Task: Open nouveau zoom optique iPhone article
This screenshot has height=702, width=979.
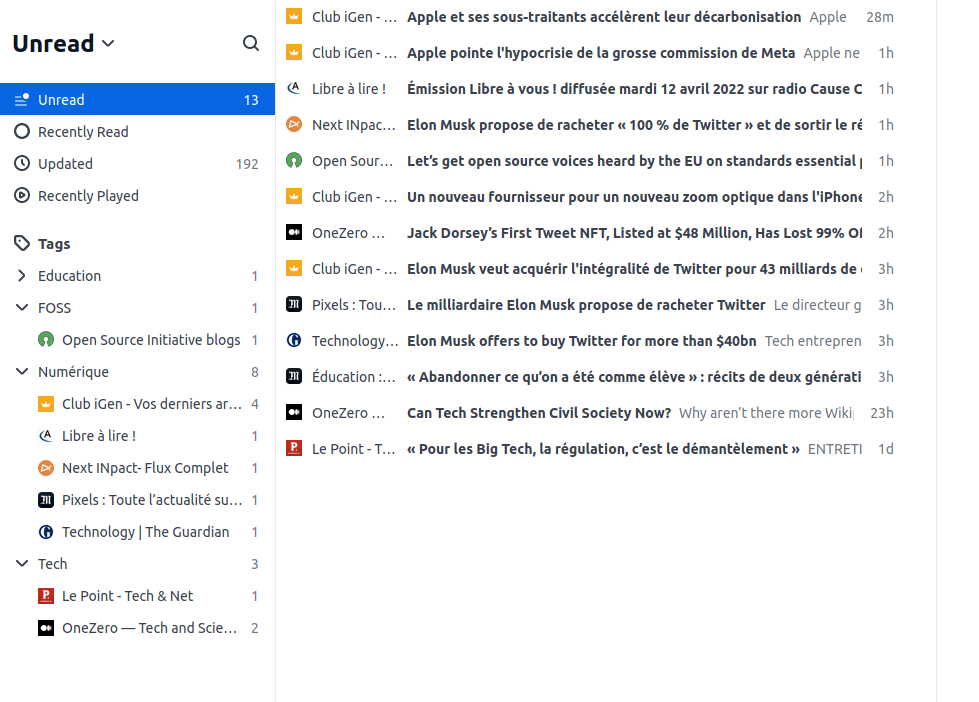Action: pos(634,197)
